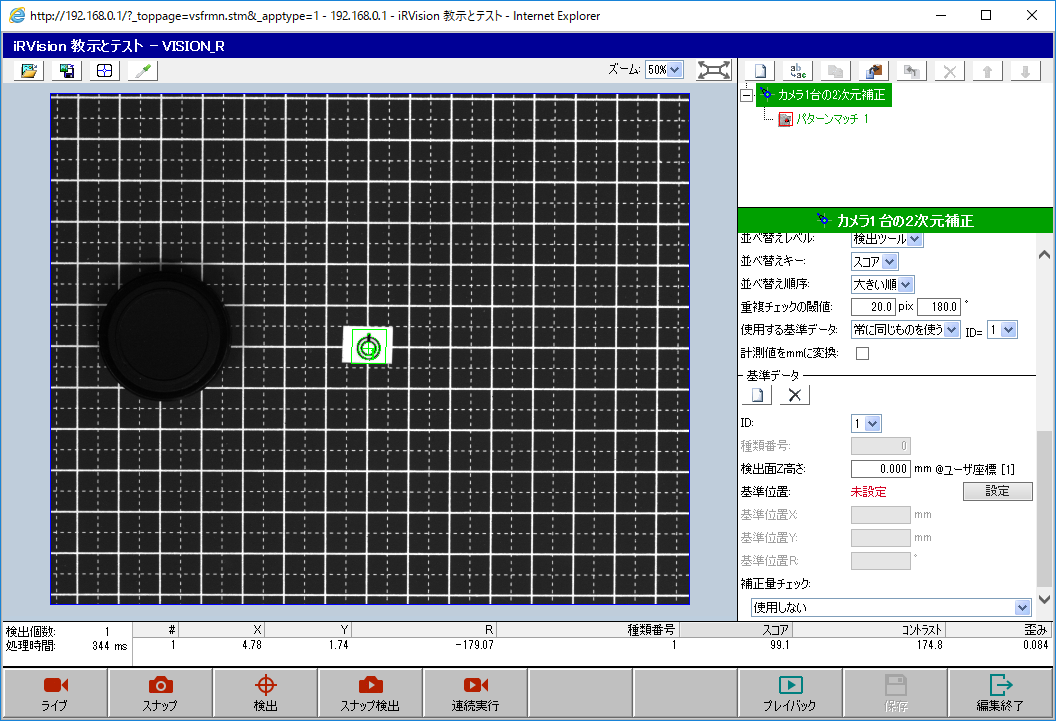Screen dimensions: 1056x721
Task: Toggle the crosshair center-line display icon
Action: [104, 71]
